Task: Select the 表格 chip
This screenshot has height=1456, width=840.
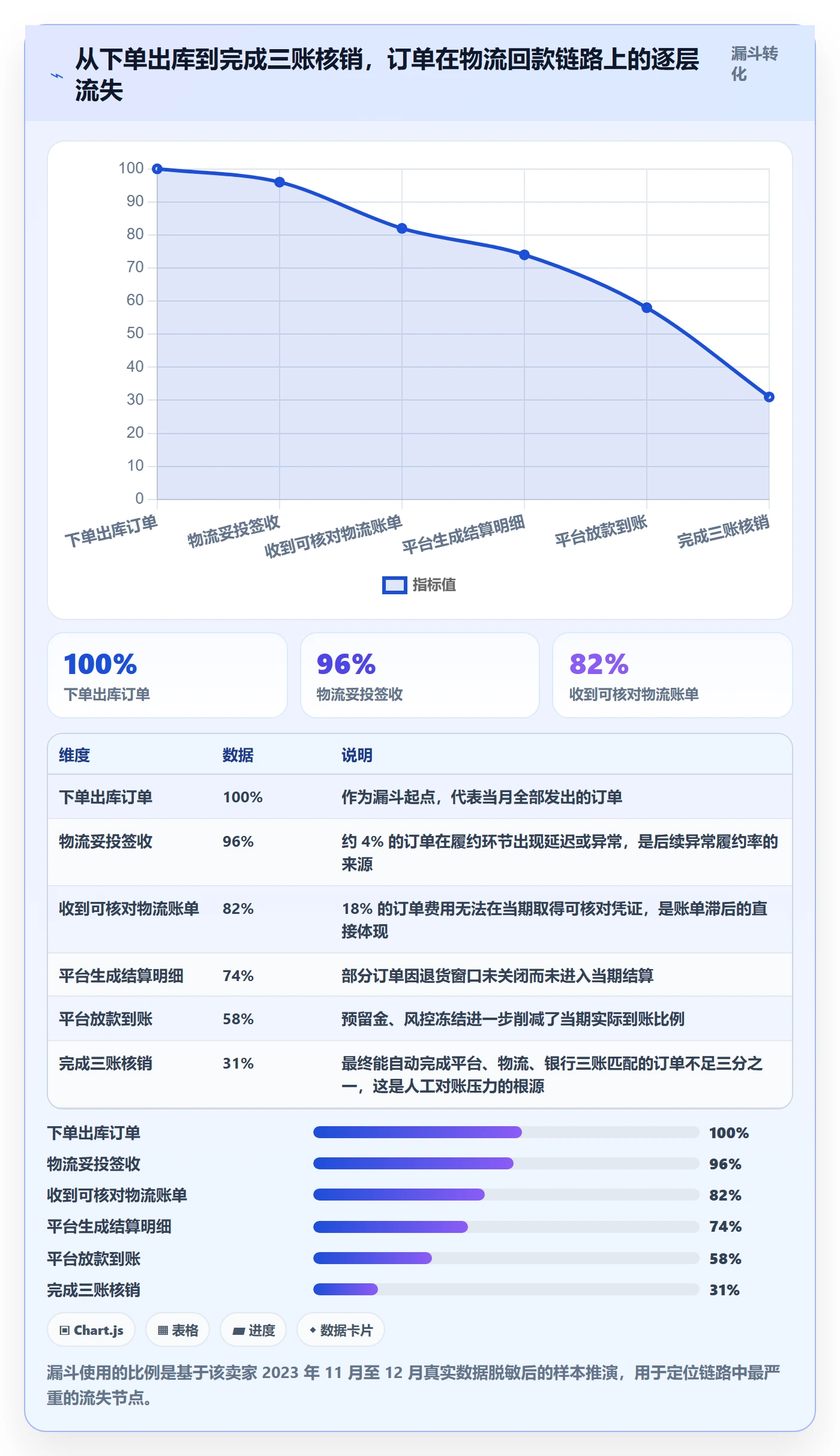Action: [x=178, y=1330]
